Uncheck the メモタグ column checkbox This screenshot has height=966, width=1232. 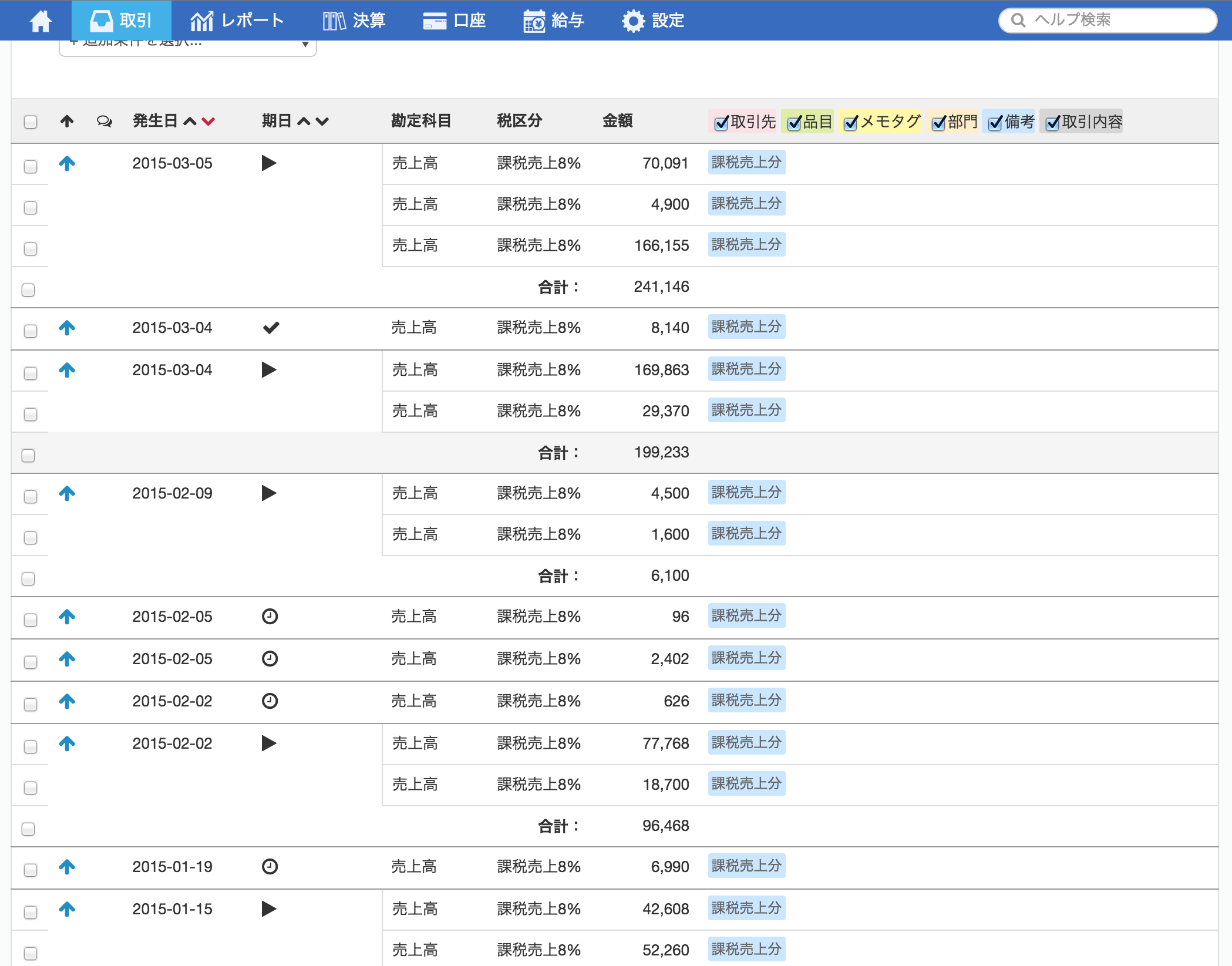point(850,123)
